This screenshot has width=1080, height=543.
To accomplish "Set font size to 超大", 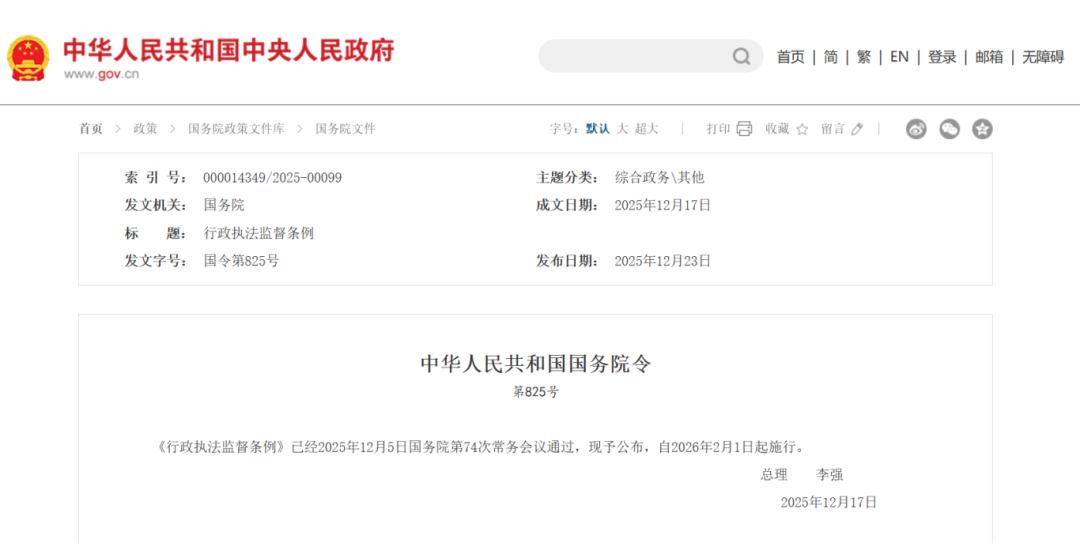I will tap(647, 129).
